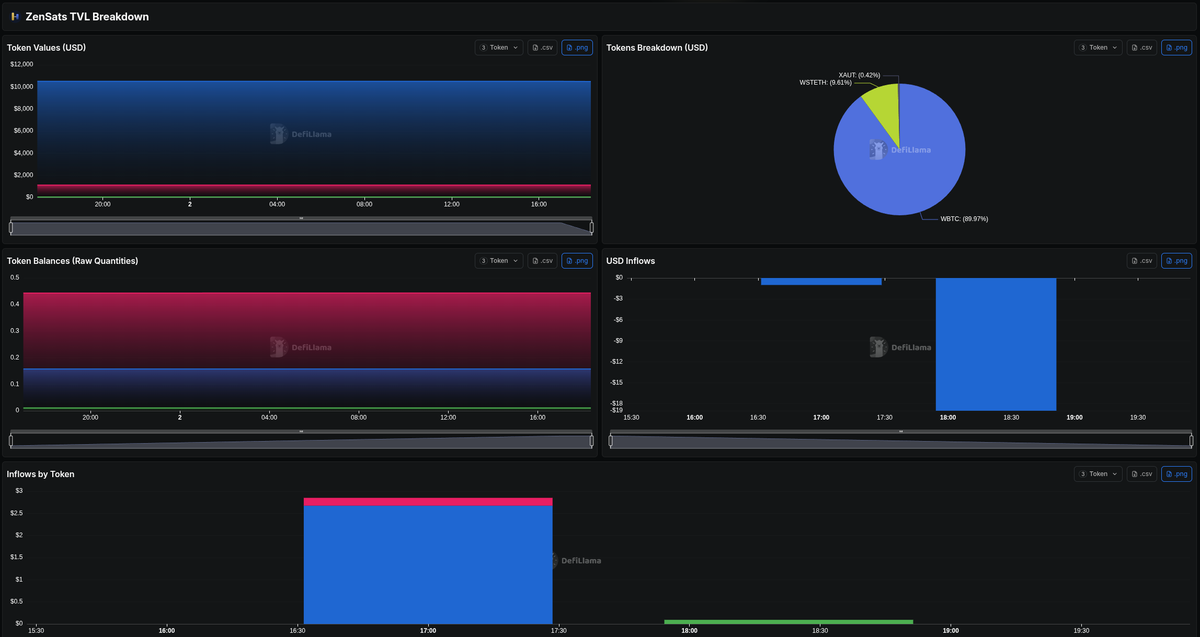
Task: Select the yellow-green WSTETH pie slice
Action: [x=883, y=107]
